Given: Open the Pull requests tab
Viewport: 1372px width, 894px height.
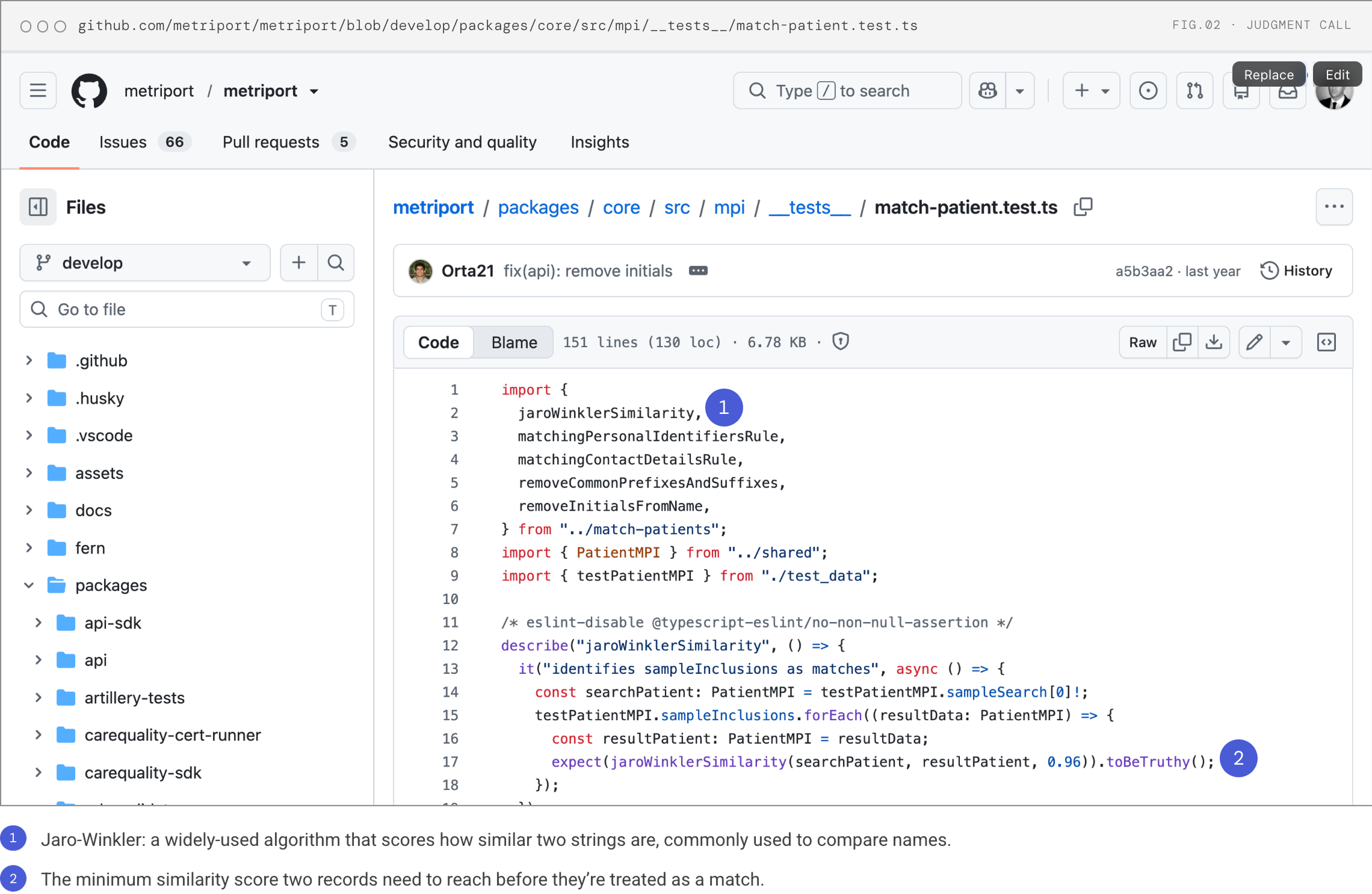Looking at the screenshot, I should point(289,142).
